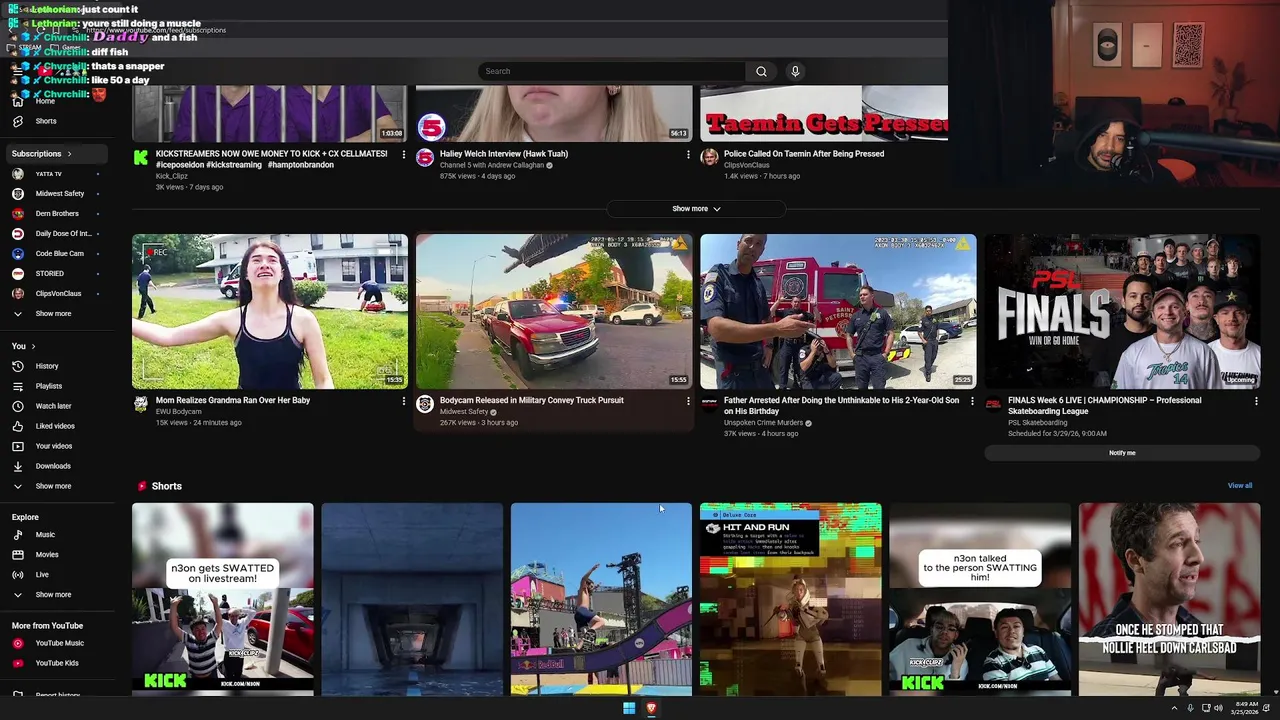Open the taskbar clock showing 8:49 AM
Image resolution: width=1280 pixels, height=720 pixels.
point(1246,708)
